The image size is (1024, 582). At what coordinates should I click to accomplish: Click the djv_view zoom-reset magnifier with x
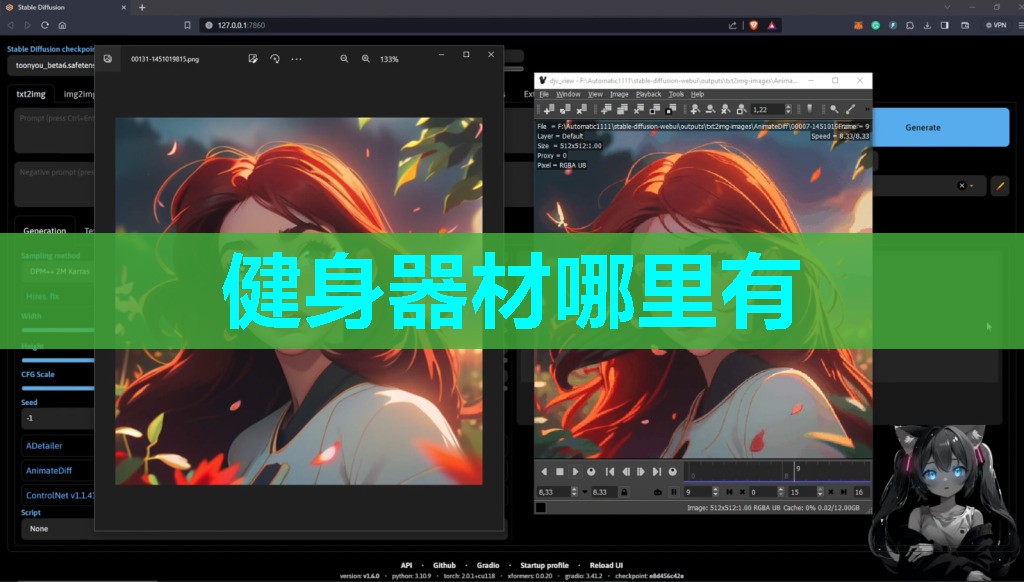[x=726, y=109]
